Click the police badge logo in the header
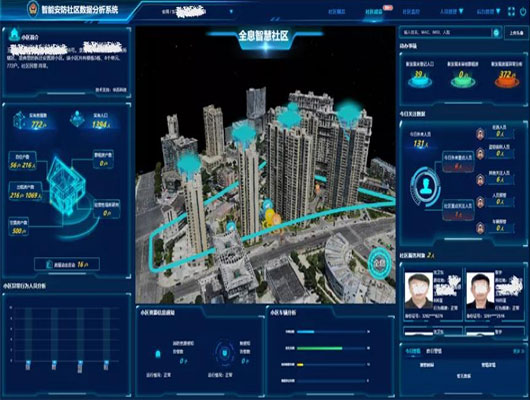Screen dimensions: 530x400 tap(33, 9)
